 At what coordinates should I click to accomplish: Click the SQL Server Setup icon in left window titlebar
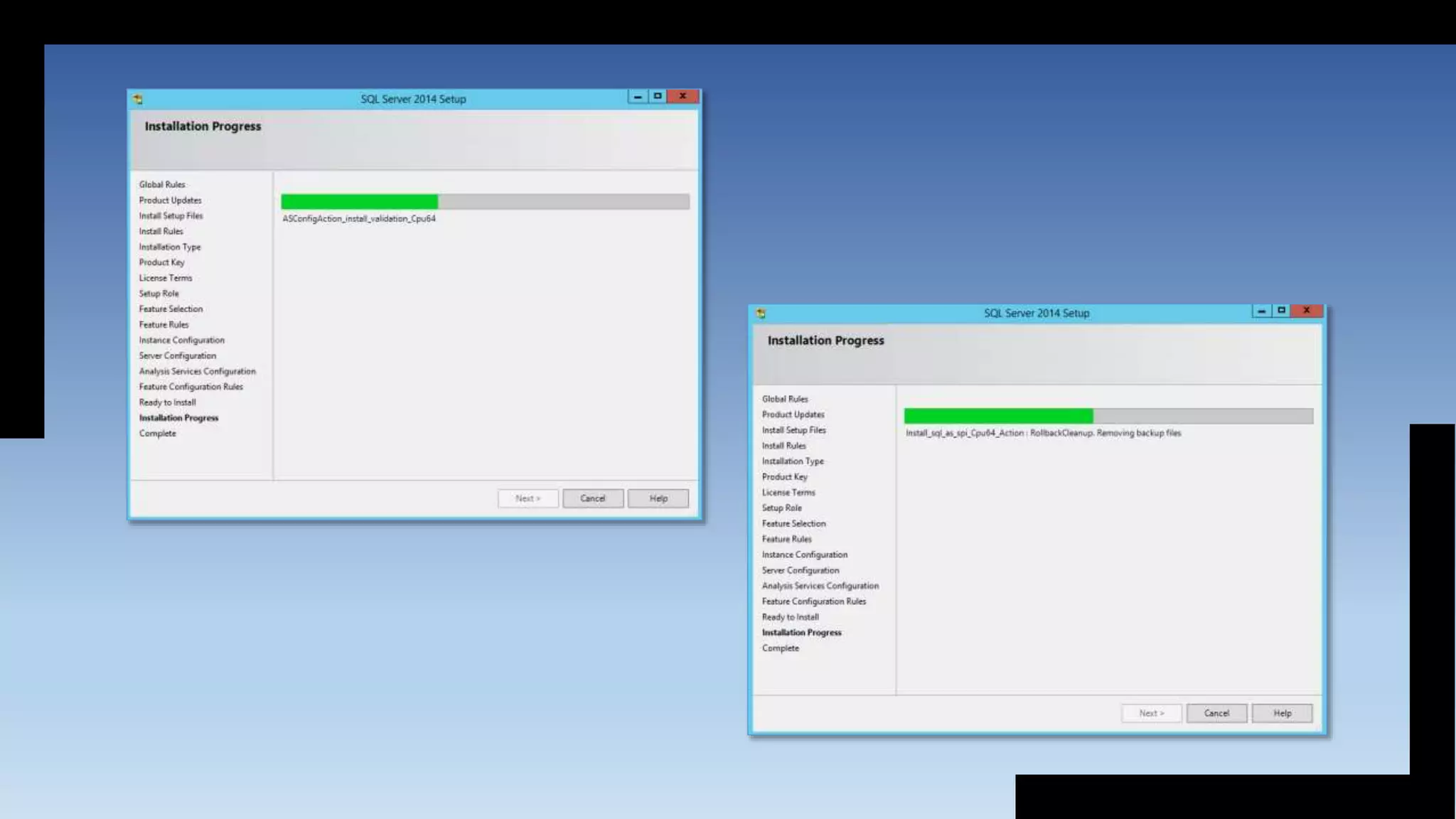(x=138, y=99)
